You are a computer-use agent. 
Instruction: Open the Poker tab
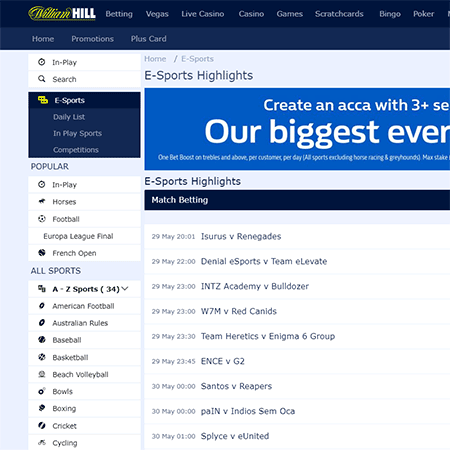coord(423,14)
